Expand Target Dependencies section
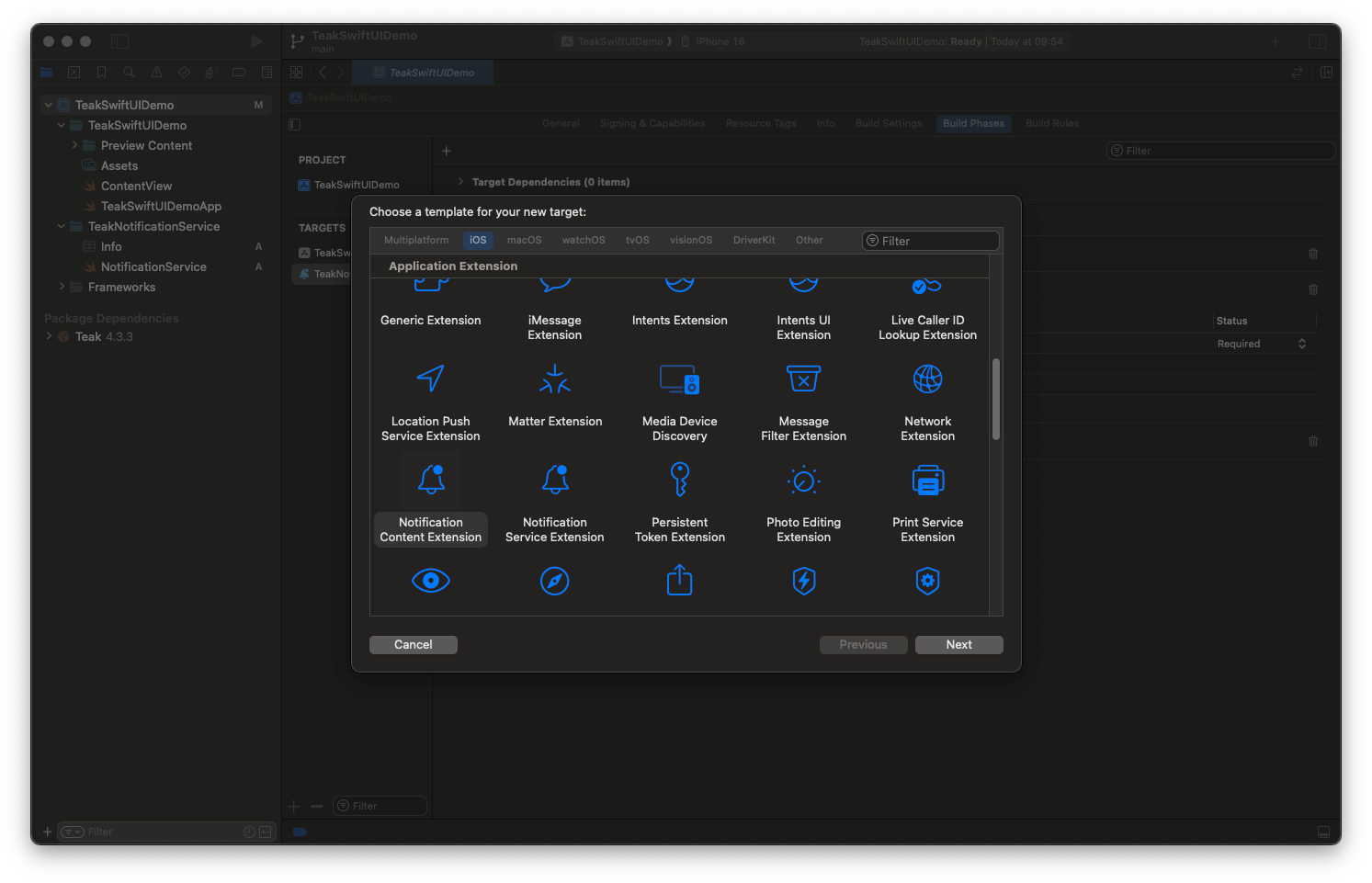The height and width of the screenshot is (883, 1372). (460, 182)
